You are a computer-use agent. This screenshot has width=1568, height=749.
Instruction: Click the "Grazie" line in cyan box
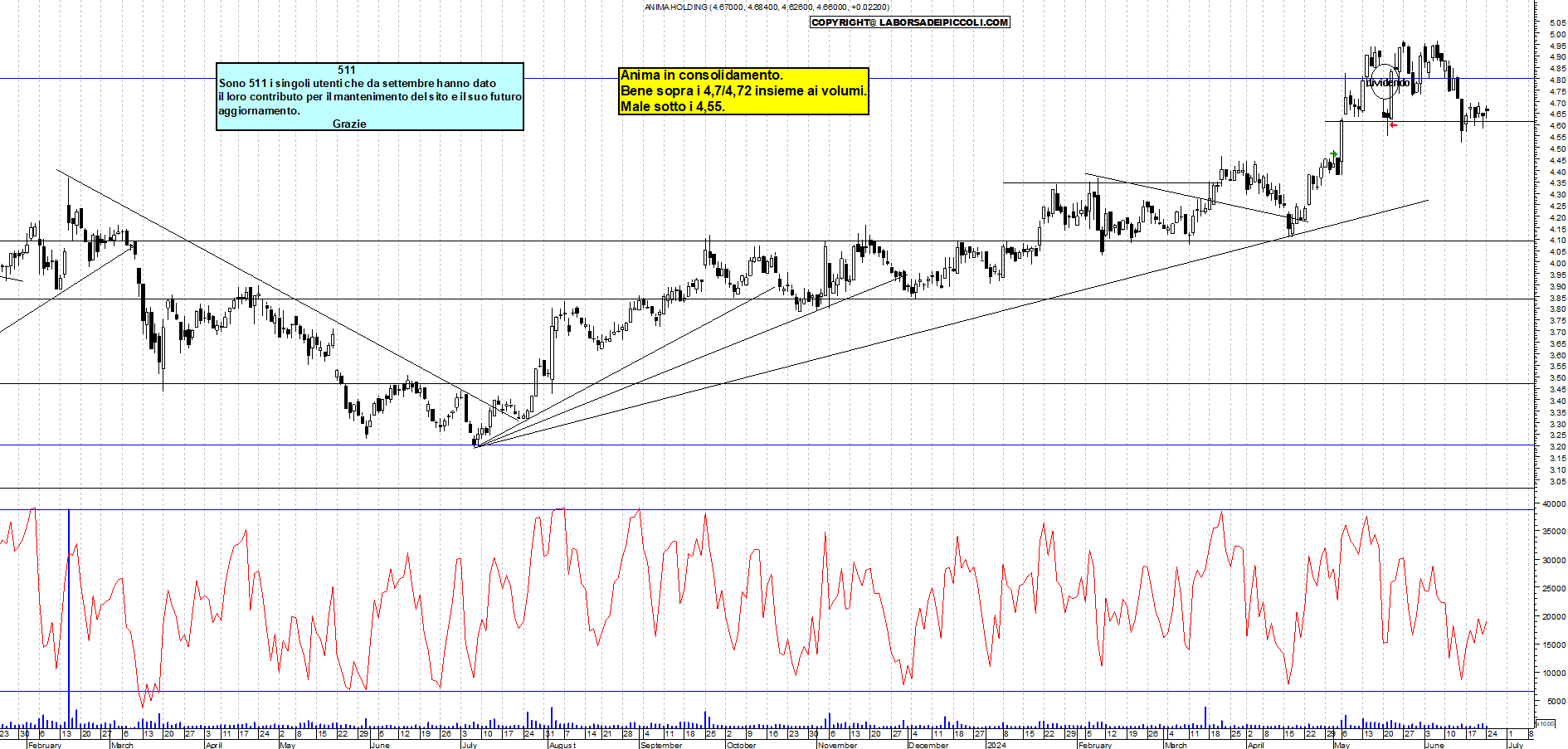coord(349,124)
